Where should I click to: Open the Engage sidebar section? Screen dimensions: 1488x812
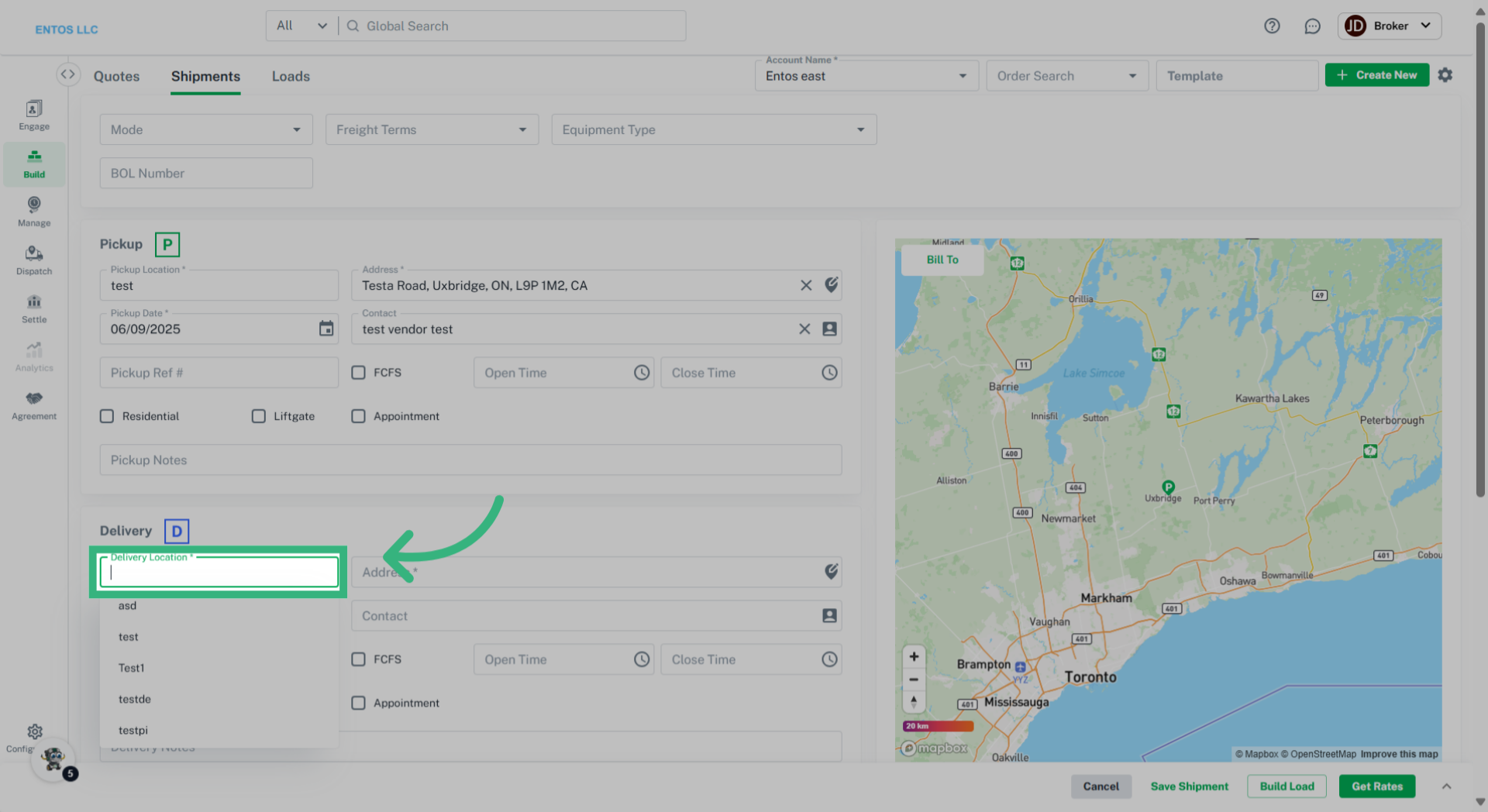click(x=34, y=115)
